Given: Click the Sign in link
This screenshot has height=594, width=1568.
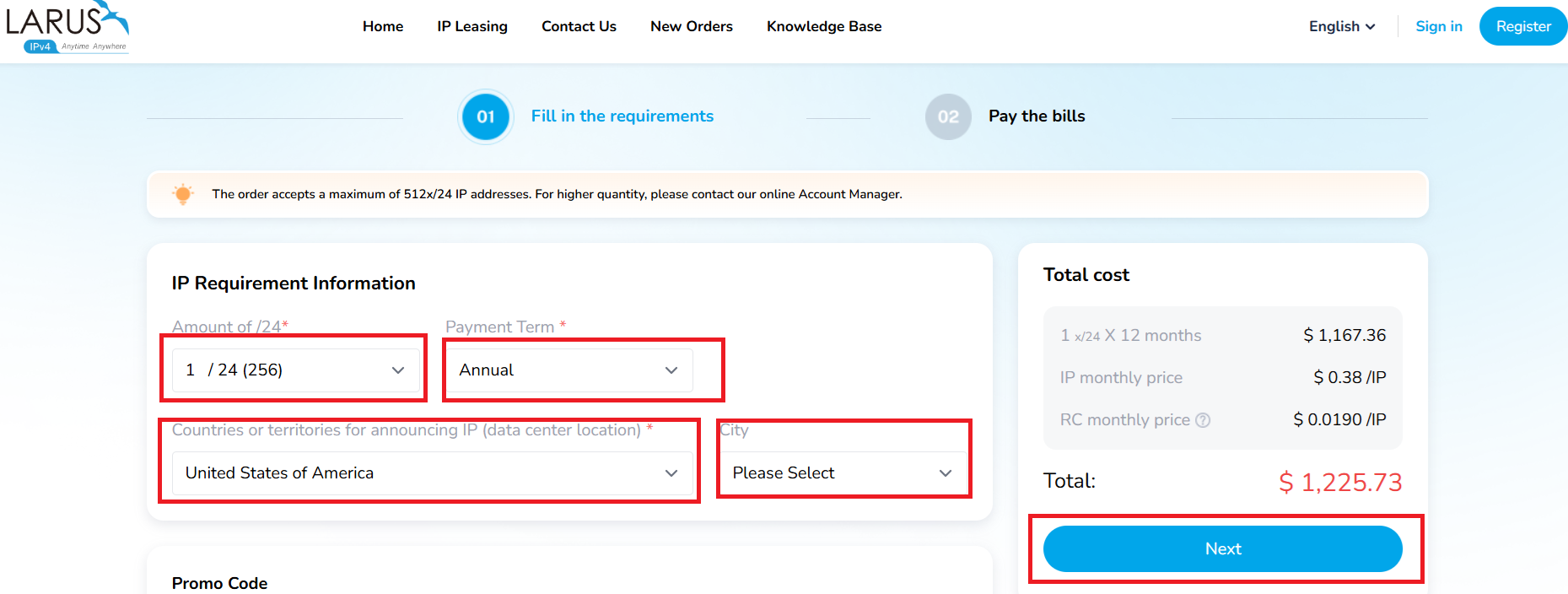Looking at the screenshot, I should tap(1439, 26).
